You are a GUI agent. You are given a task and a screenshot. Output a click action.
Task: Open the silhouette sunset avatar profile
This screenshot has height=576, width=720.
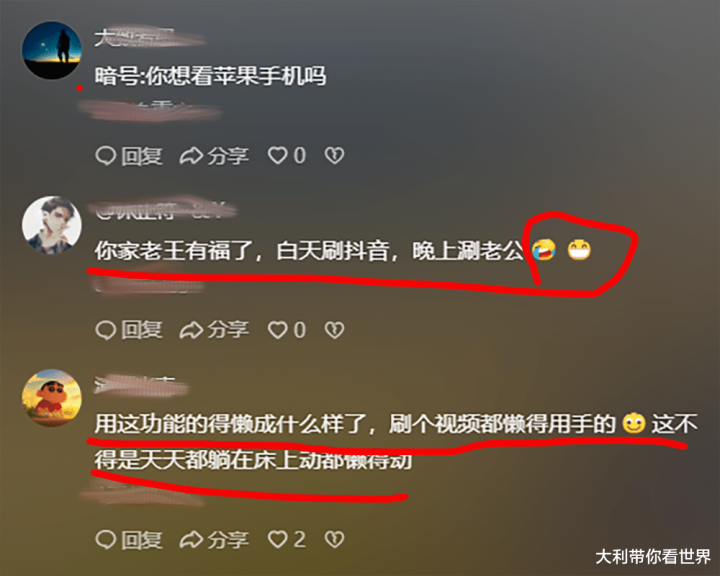(52, 50)
